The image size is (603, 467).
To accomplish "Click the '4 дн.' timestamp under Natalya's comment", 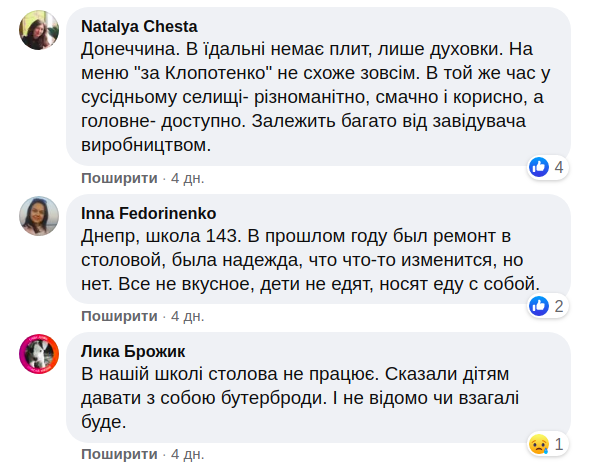I will click(187, 178).
